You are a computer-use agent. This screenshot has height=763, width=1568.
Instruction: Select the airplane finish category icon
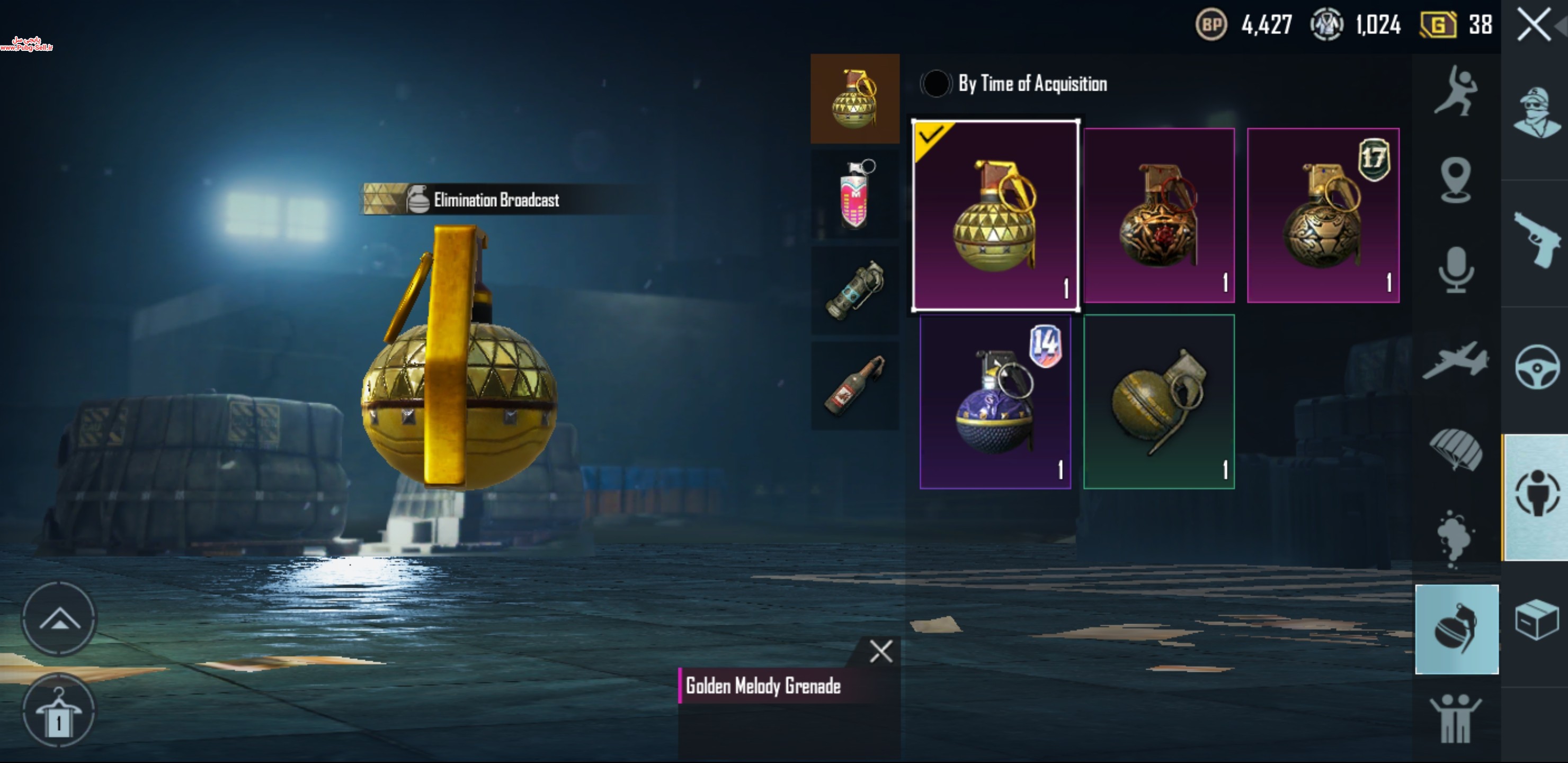click(x=1455, y=359)
